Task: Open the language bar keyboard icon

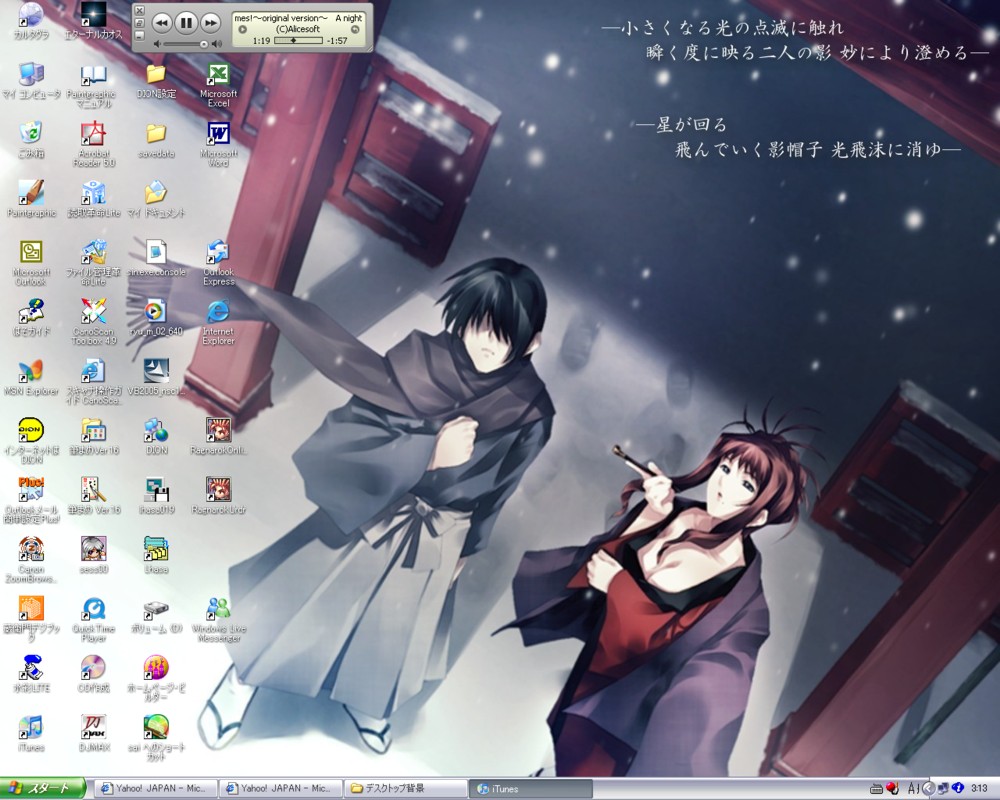Action: (x=876, y=789)
